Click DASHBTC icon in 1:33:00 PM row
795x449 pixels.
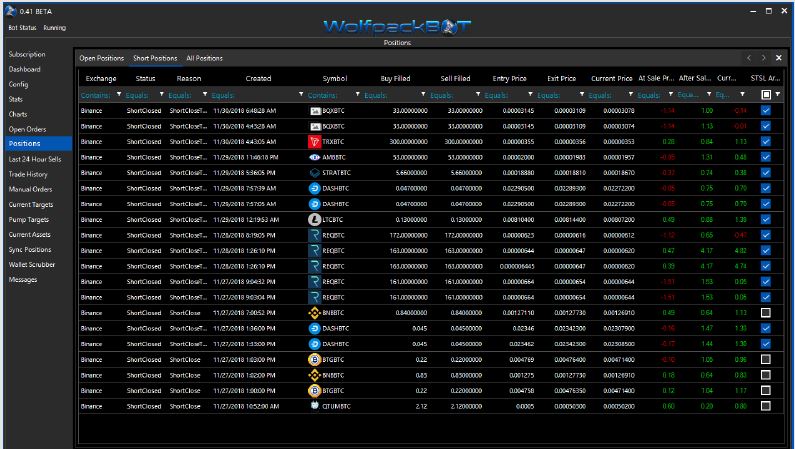[314, 344]
